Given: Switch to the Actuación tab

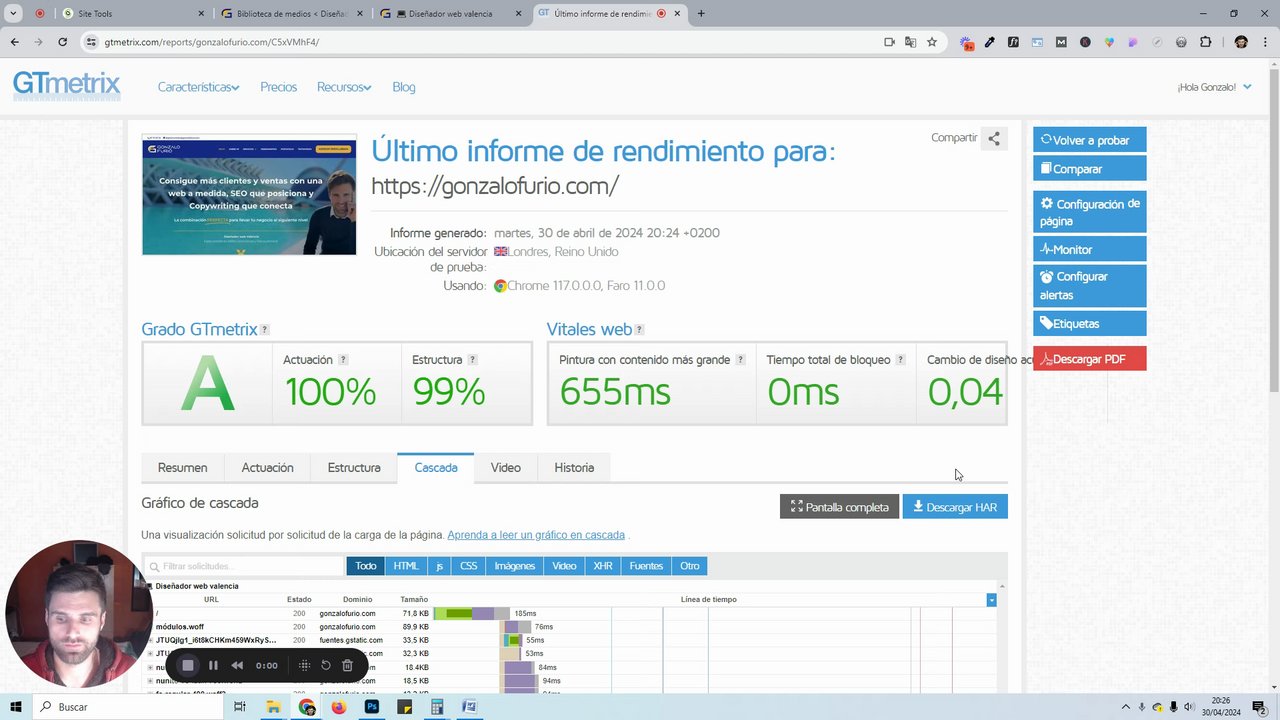Looking at the screenshot, I should pyautogui.click(x=267, y=468).
